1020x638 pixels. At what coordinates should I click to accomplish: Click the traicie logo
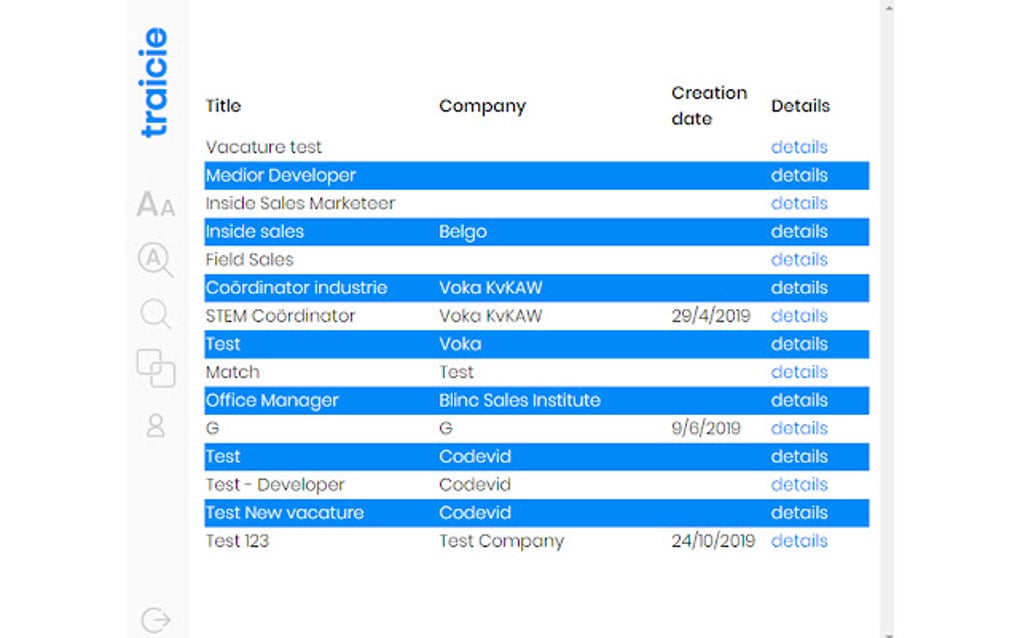coord(155,83)
